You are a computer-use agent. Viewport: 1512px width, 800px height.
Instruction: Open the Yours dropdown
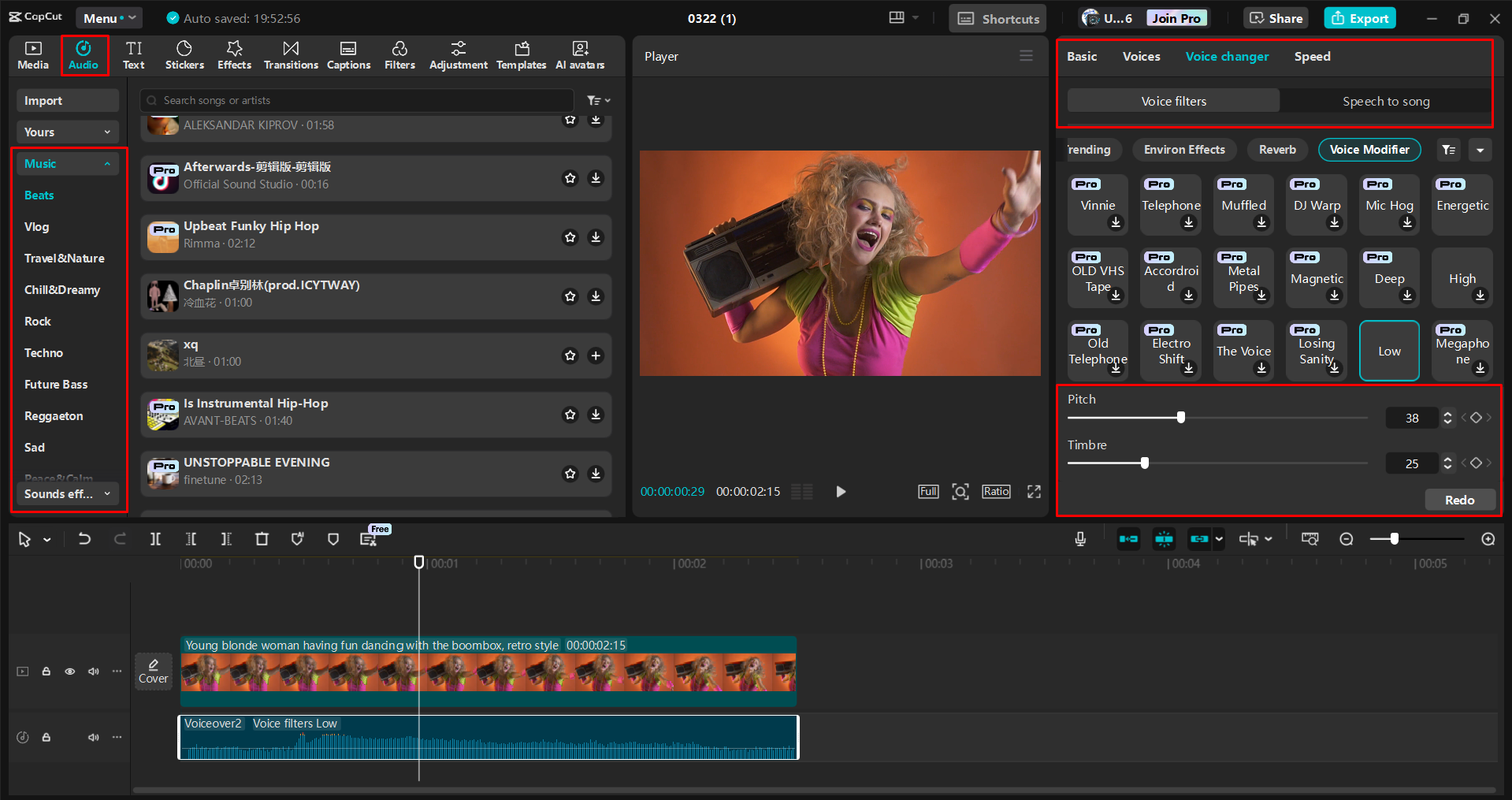click(x=67, y=132)
